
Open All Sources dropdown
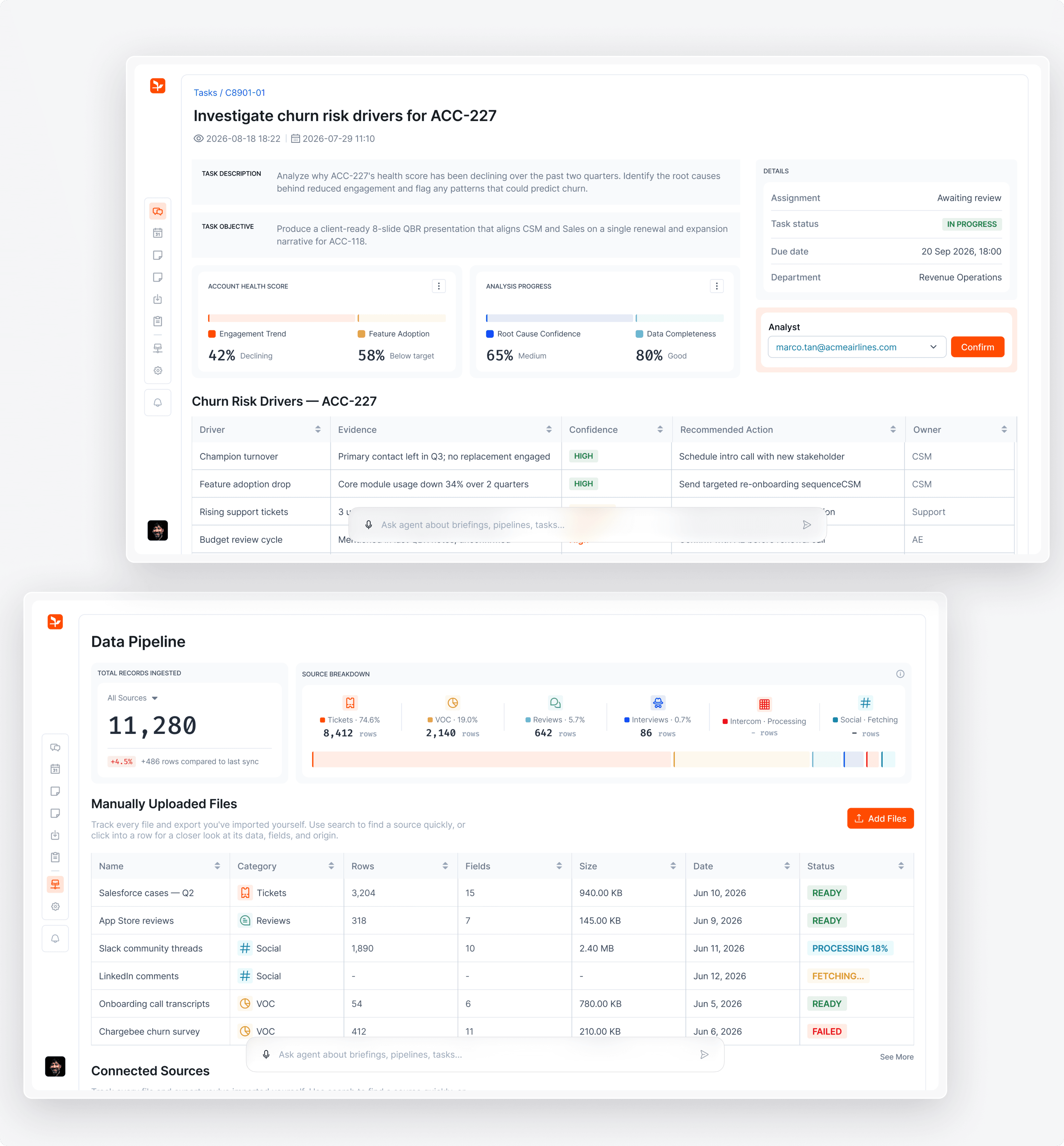point(132,698)
